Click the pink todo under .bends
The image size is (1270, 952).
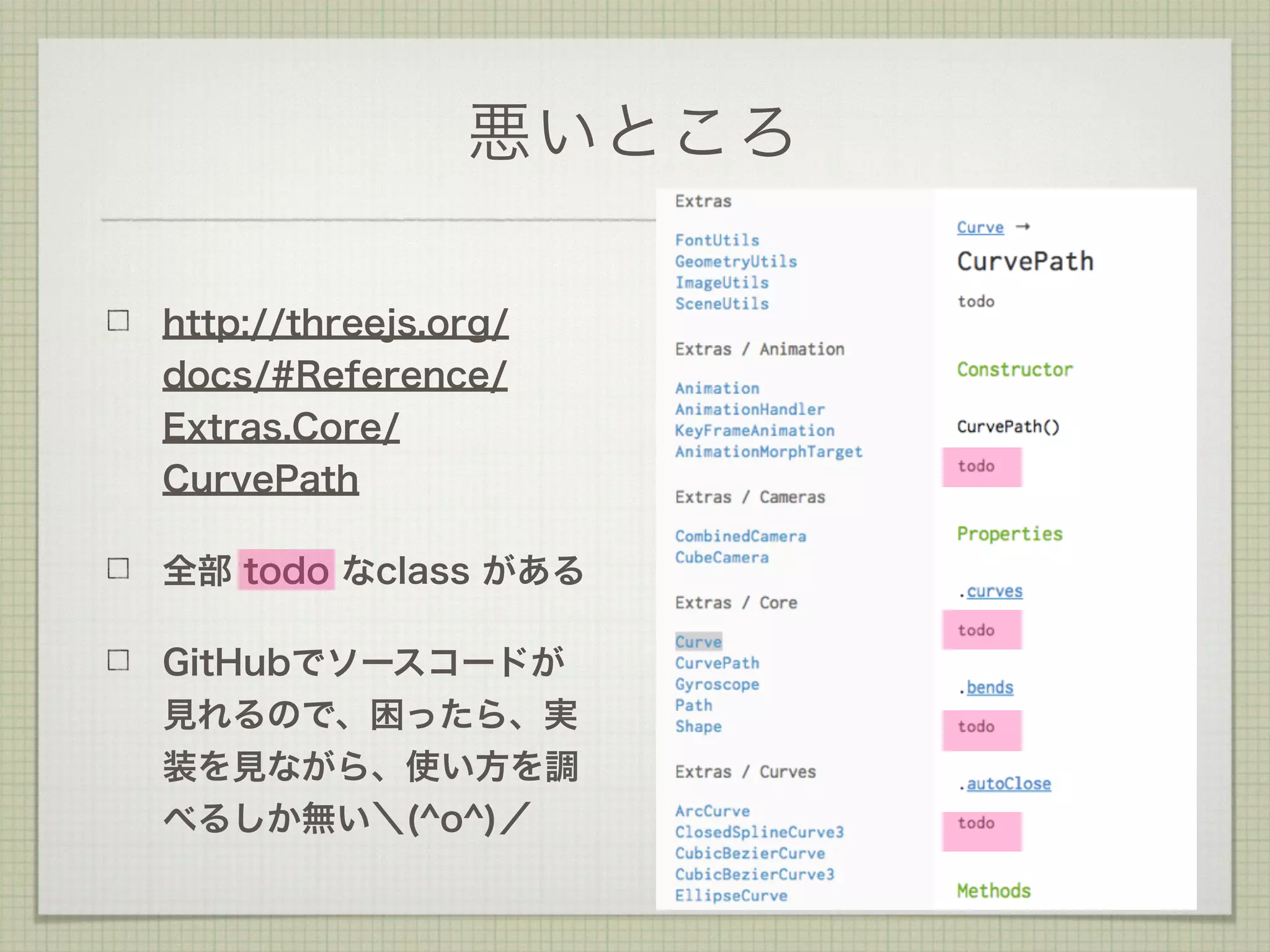(982, 730)
